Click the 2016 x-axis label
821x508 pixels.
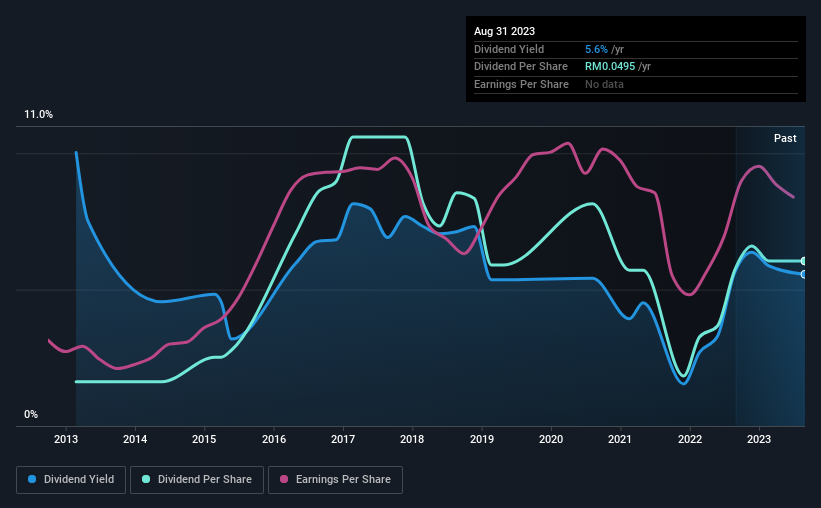coord(274,439)
